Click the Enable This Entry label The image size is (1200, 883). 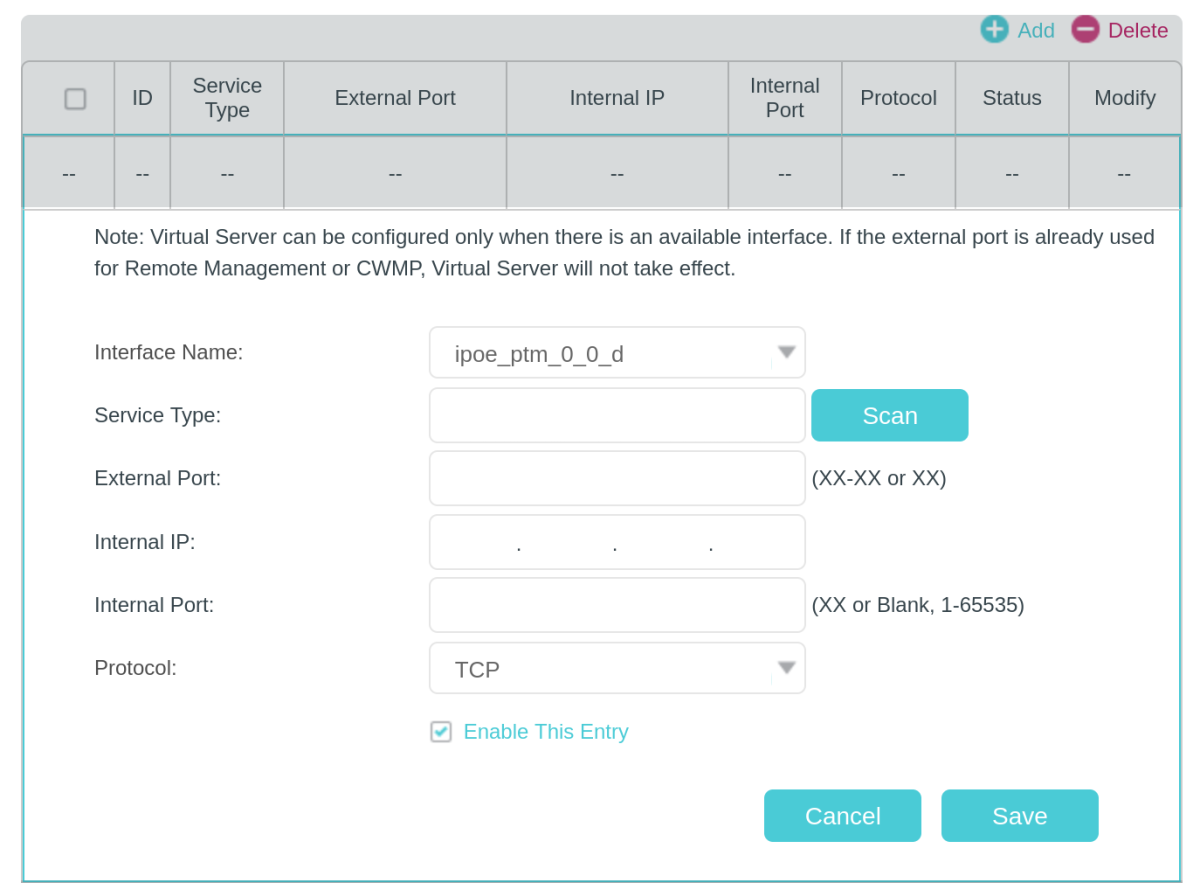545,731
